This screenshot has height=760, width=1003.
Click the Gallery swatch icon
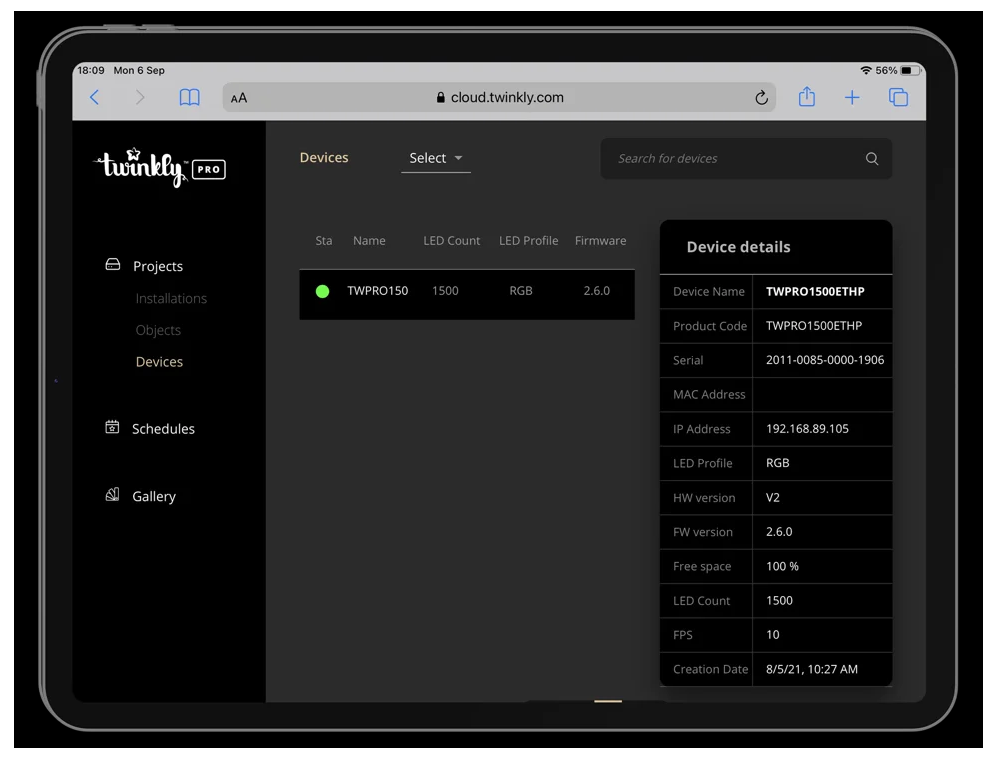pyautogui.click(x=112, y=495)
